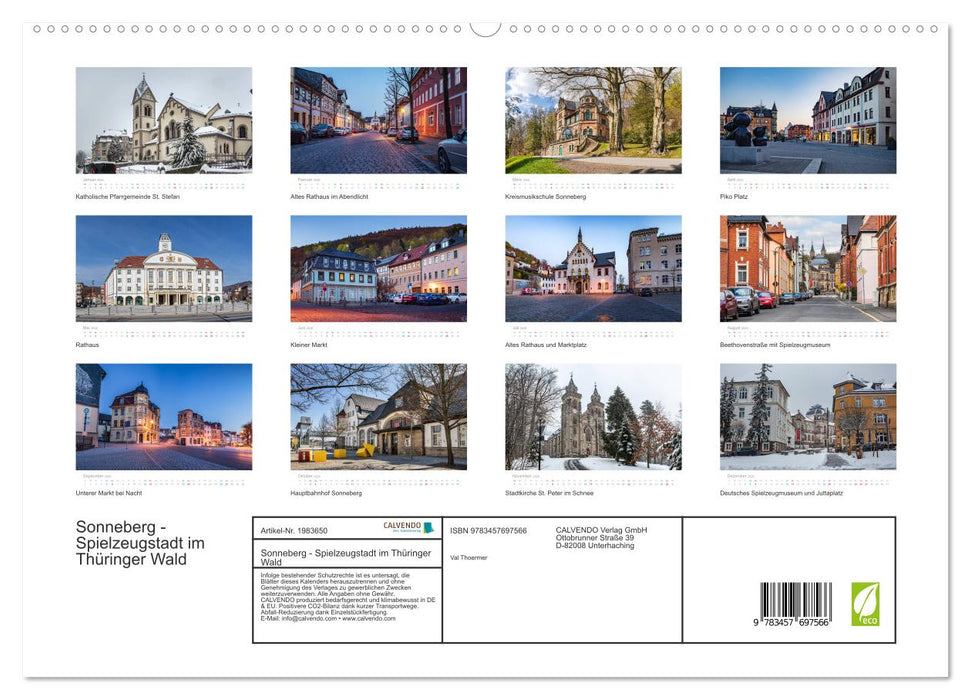Open the January thumbnail of St. Stefan church

click(x=163, y=120)
